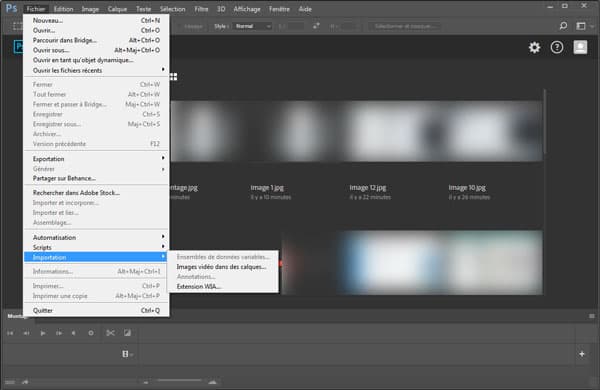Screen dimensions: 600x390
Task: Choose Ouvrir sous menu entry
Action: pyautogui.click(x=96, y=50)
